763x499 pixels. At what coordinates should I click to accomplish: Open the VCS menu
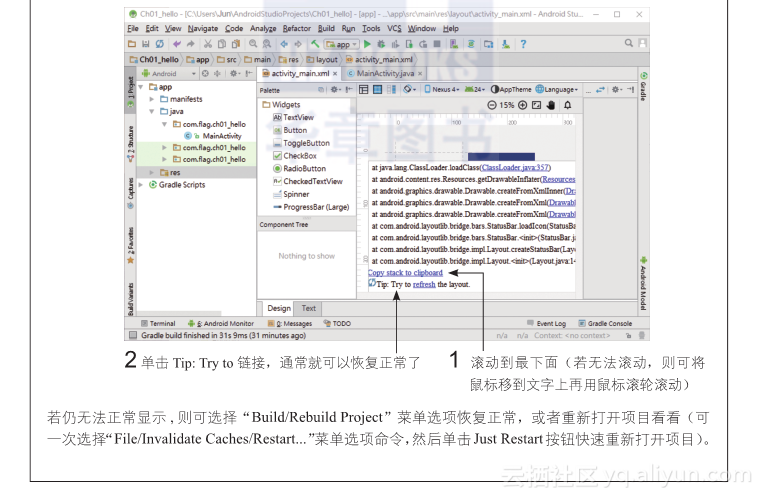[395, 29]
